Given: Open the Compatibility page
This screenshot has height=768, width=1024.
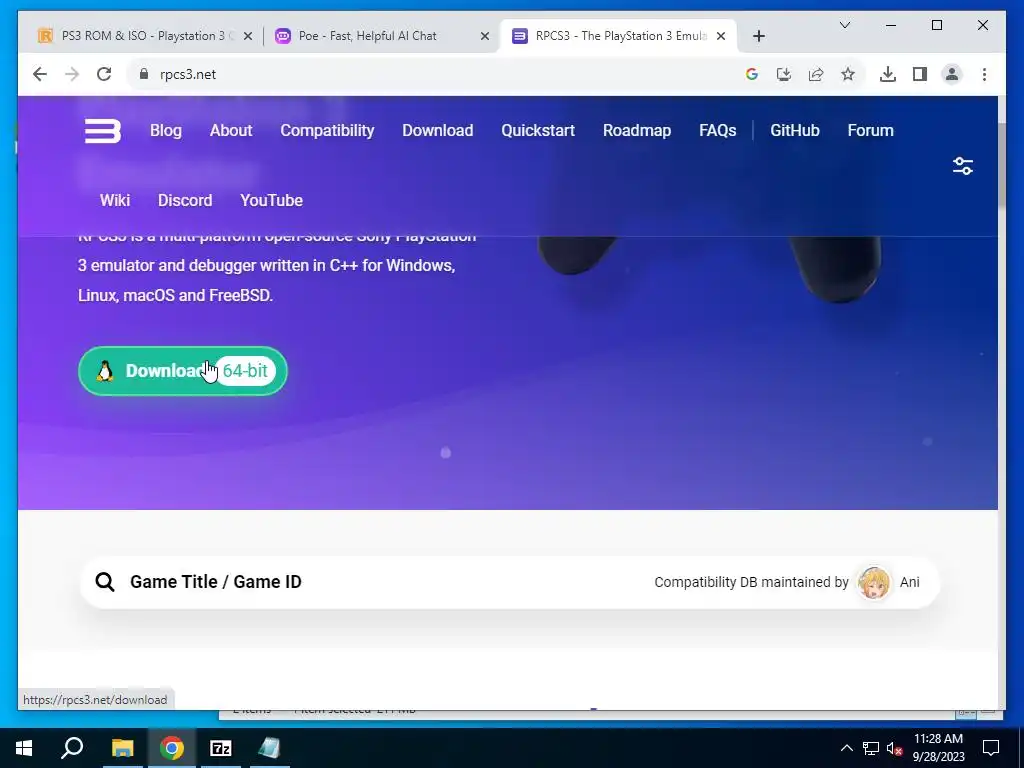Looking at the screenshot, I should pyautogui.click(x=327, y=131).
